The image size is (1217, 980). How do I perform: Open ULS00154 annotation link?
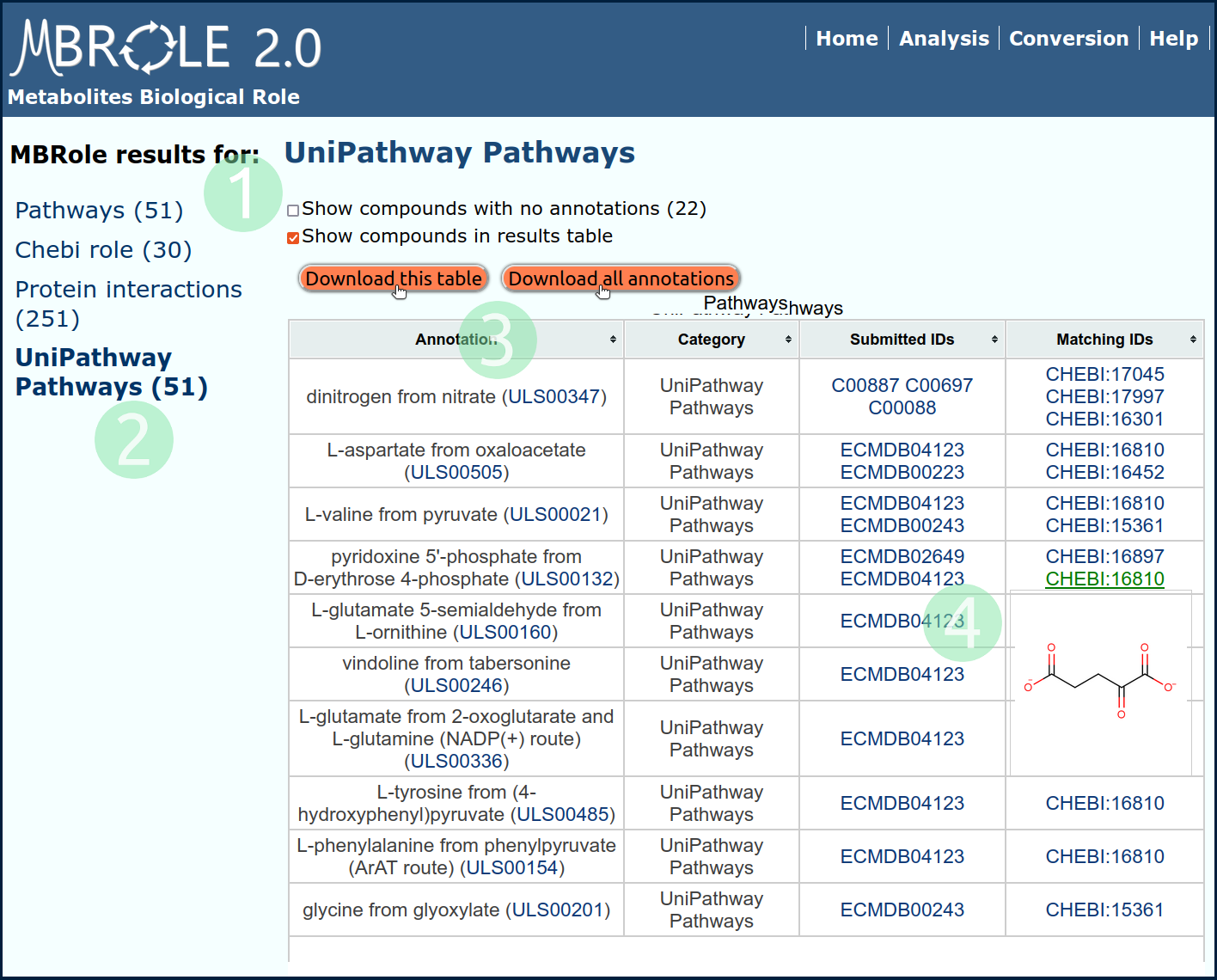point(512,867)
